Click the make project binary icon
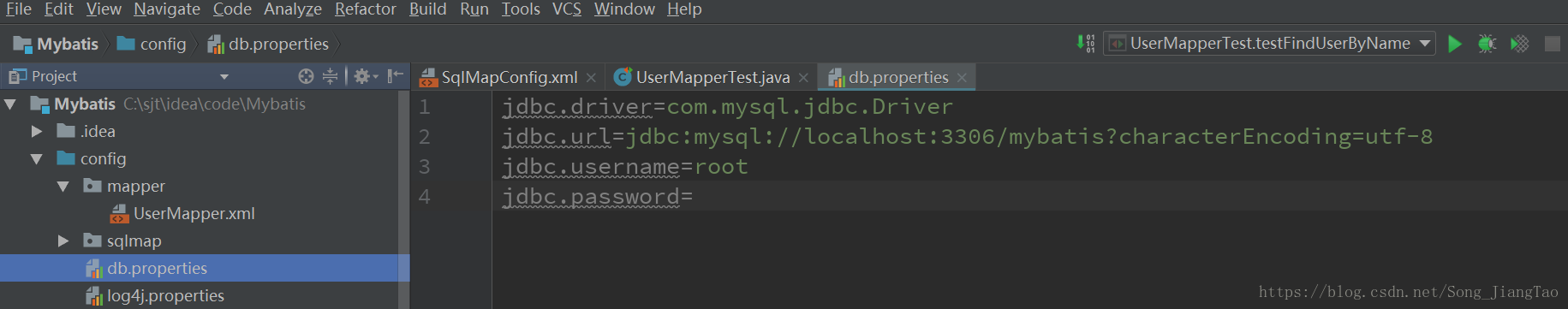The height and width of the screenshot is (309, 1568). click(1085, 44)
